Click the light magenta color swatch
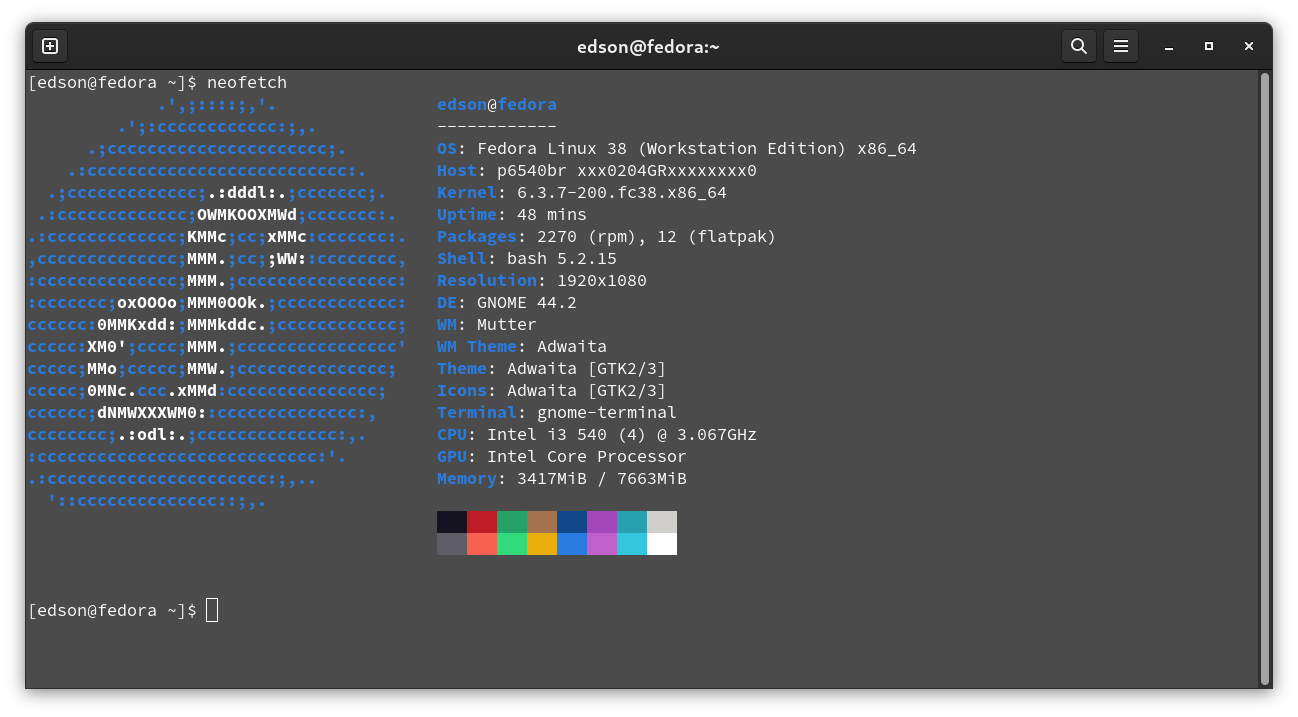1298x717 pixels. point(602,544)
